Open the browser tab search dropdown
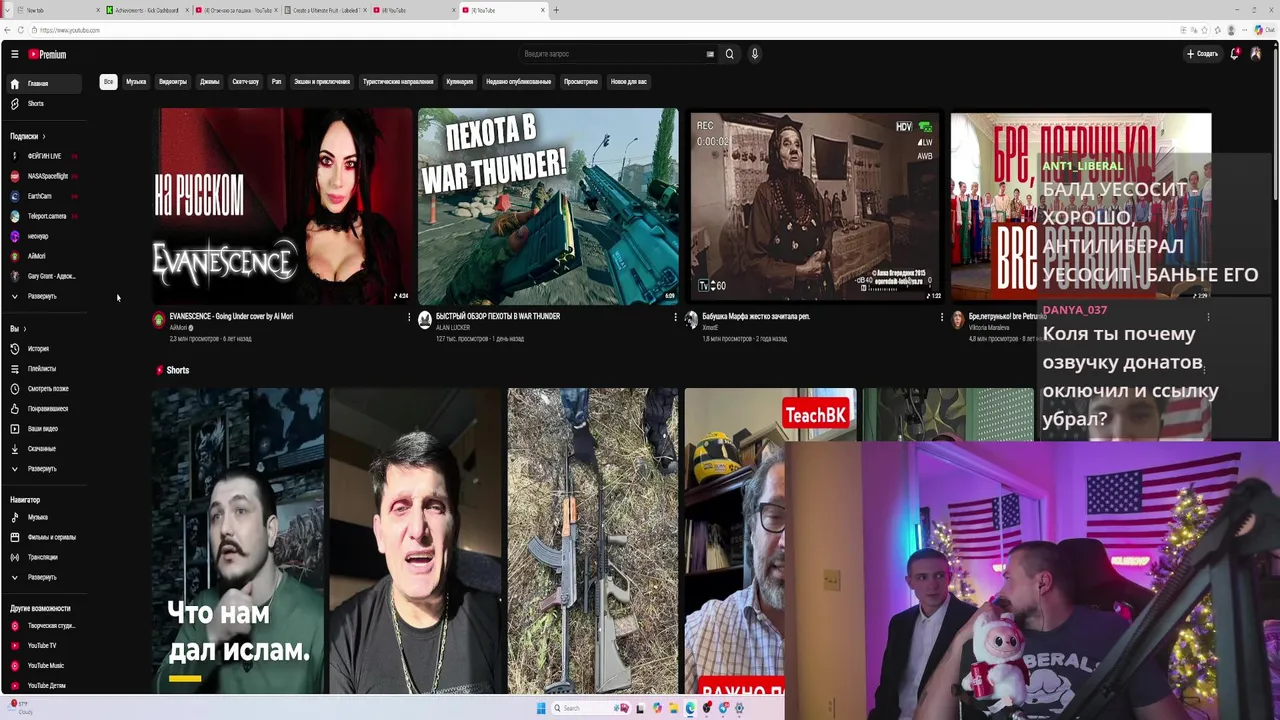The image size is (1280, 720). point(6,10)
